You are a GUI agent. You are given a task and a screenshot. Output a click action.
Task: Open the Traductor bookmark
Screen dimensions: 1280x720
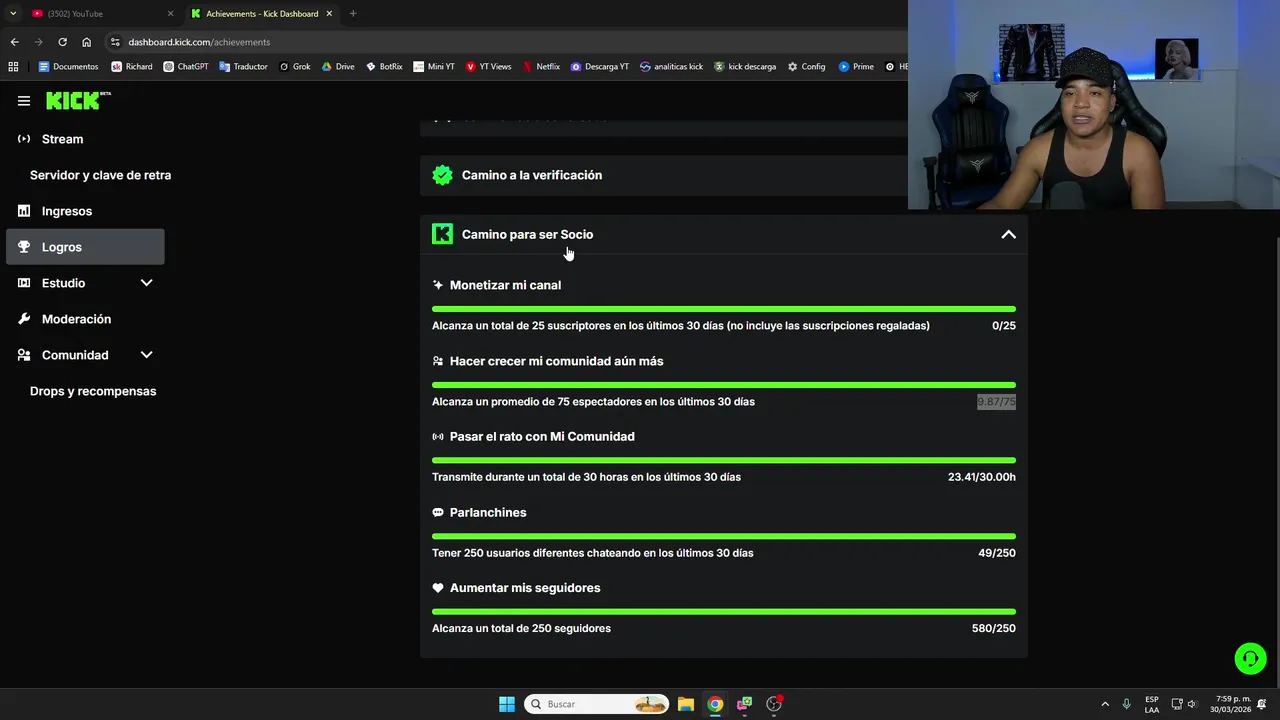[243, 67]
